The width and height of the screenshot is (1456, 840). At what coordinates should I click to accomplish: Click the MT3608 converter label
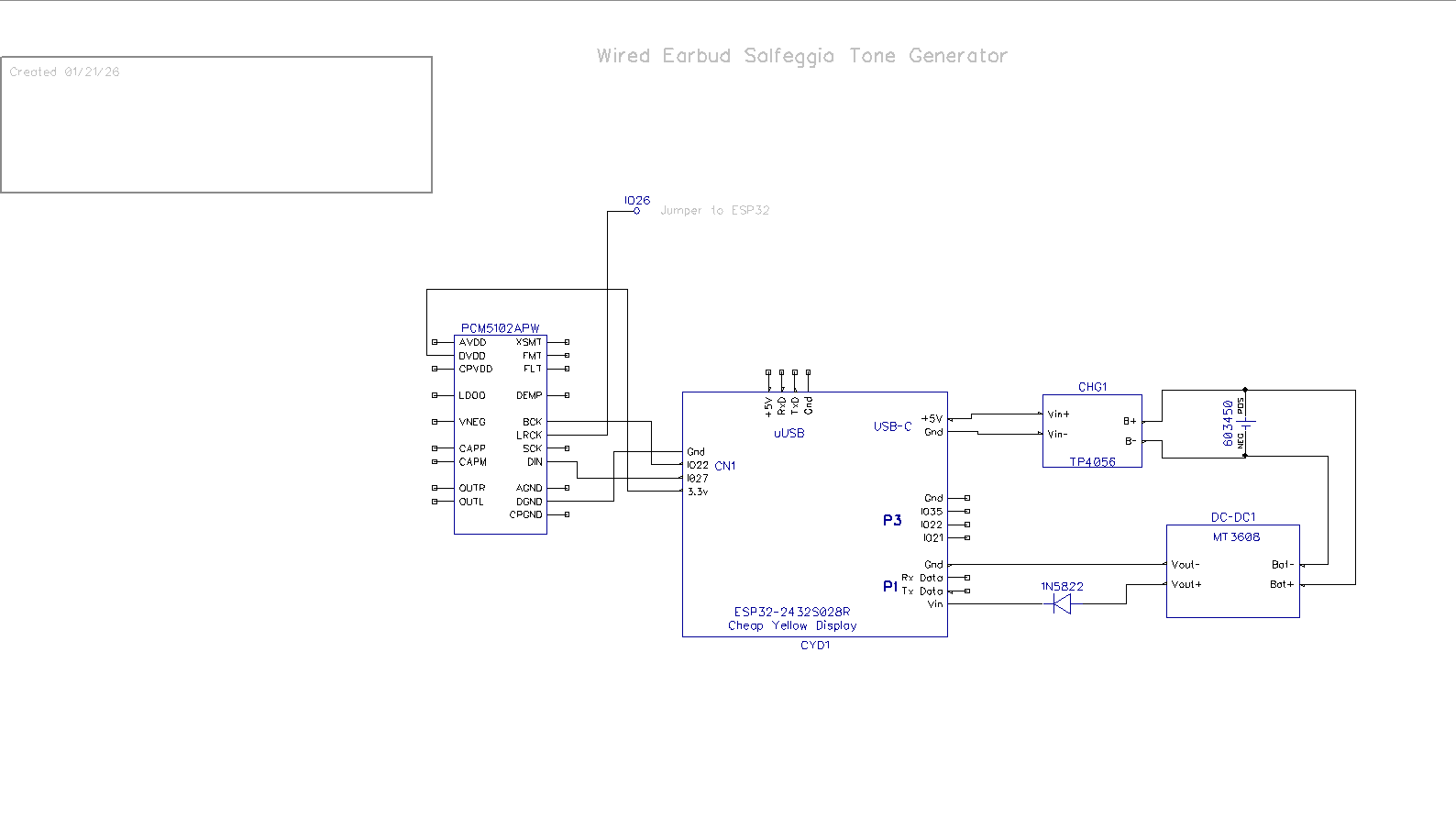pyautogui.click(x=1236, y=537)
